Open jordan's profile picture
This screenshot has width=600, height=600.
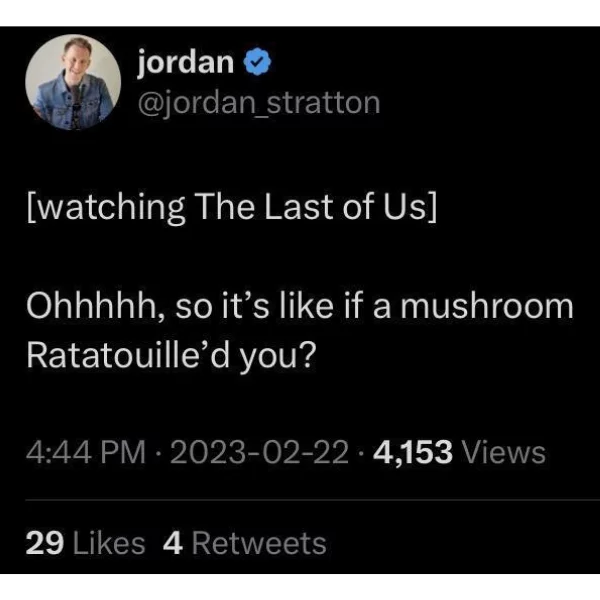[73, 82]
